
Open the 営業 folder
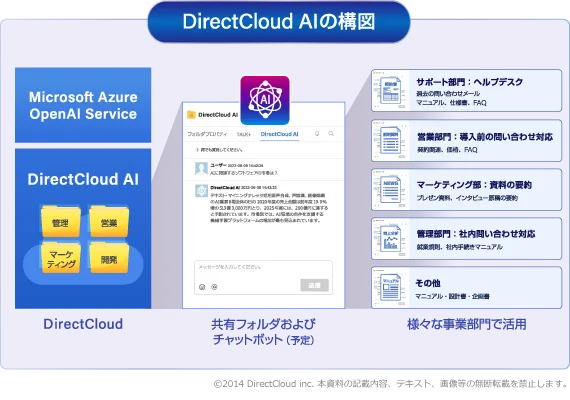click(109, 221)
